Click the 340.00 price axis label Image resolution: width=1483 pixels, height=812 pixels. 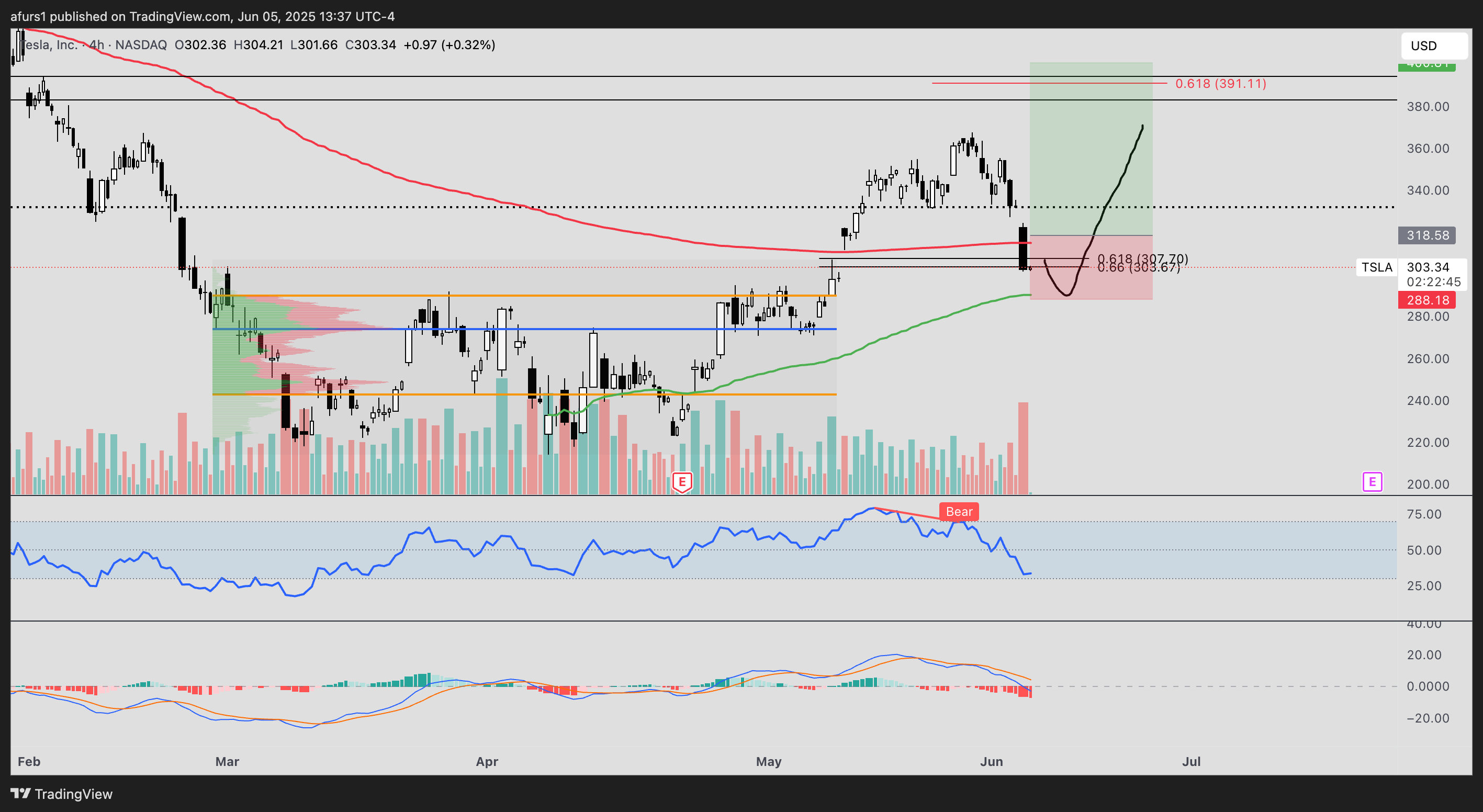tap(1428, 190)
